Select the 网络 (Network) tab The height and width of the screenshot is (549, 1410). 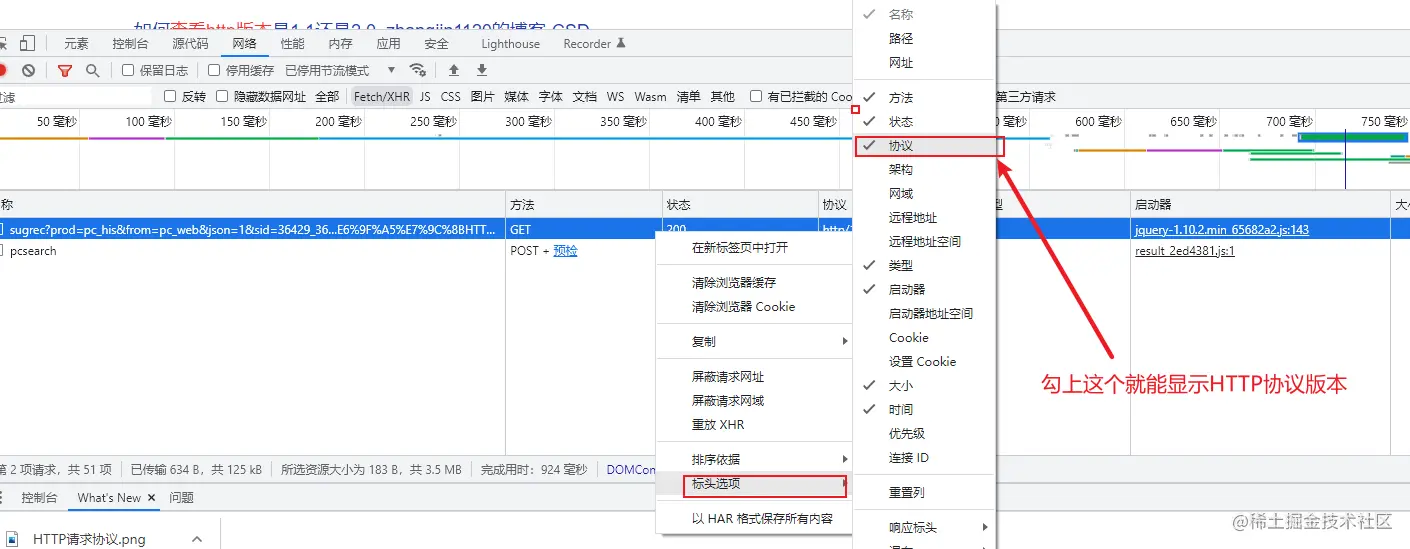[x=244, y=43]
